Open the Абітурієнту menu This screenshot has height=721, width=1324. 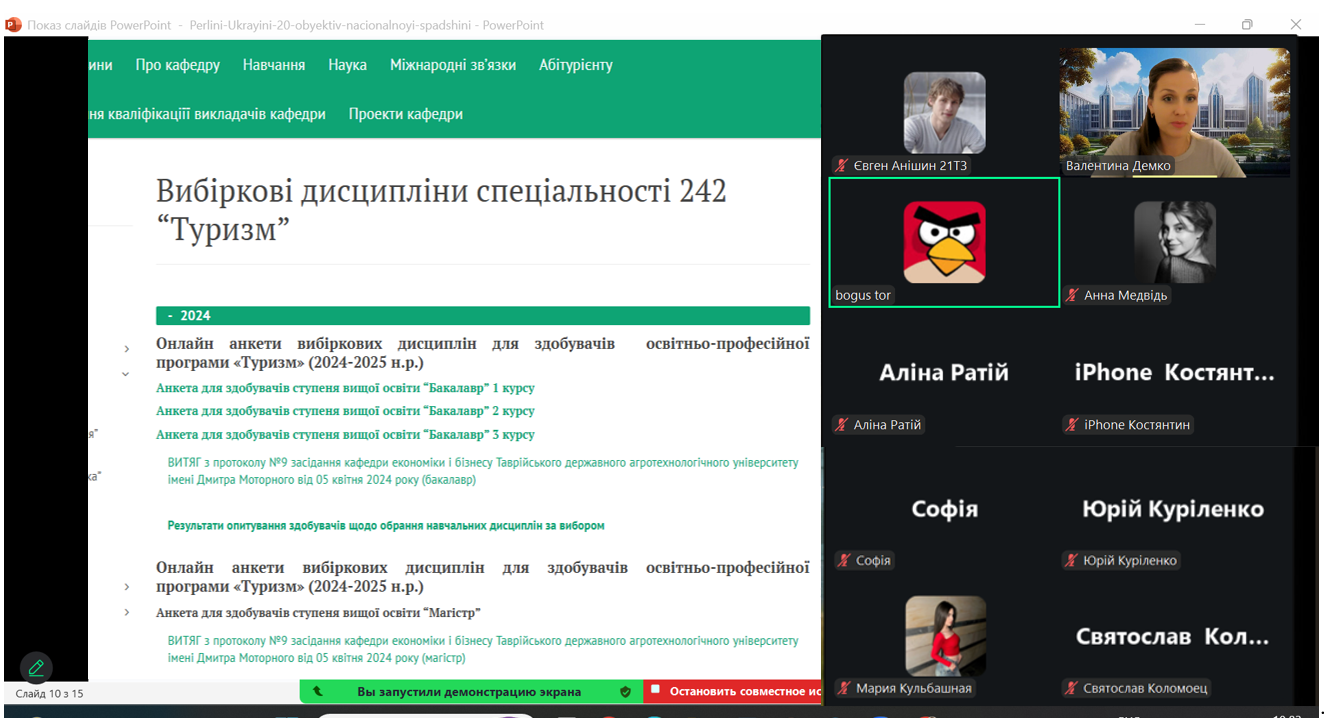pos(576,65)
